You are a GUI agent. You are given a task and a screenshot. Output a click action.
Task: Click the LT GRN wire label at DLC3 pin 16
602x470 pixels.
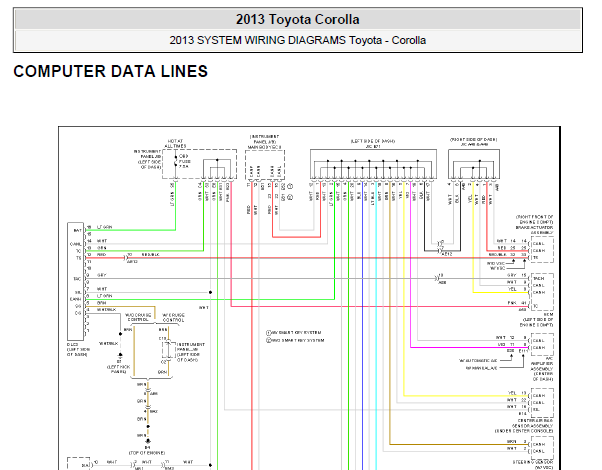104,227
